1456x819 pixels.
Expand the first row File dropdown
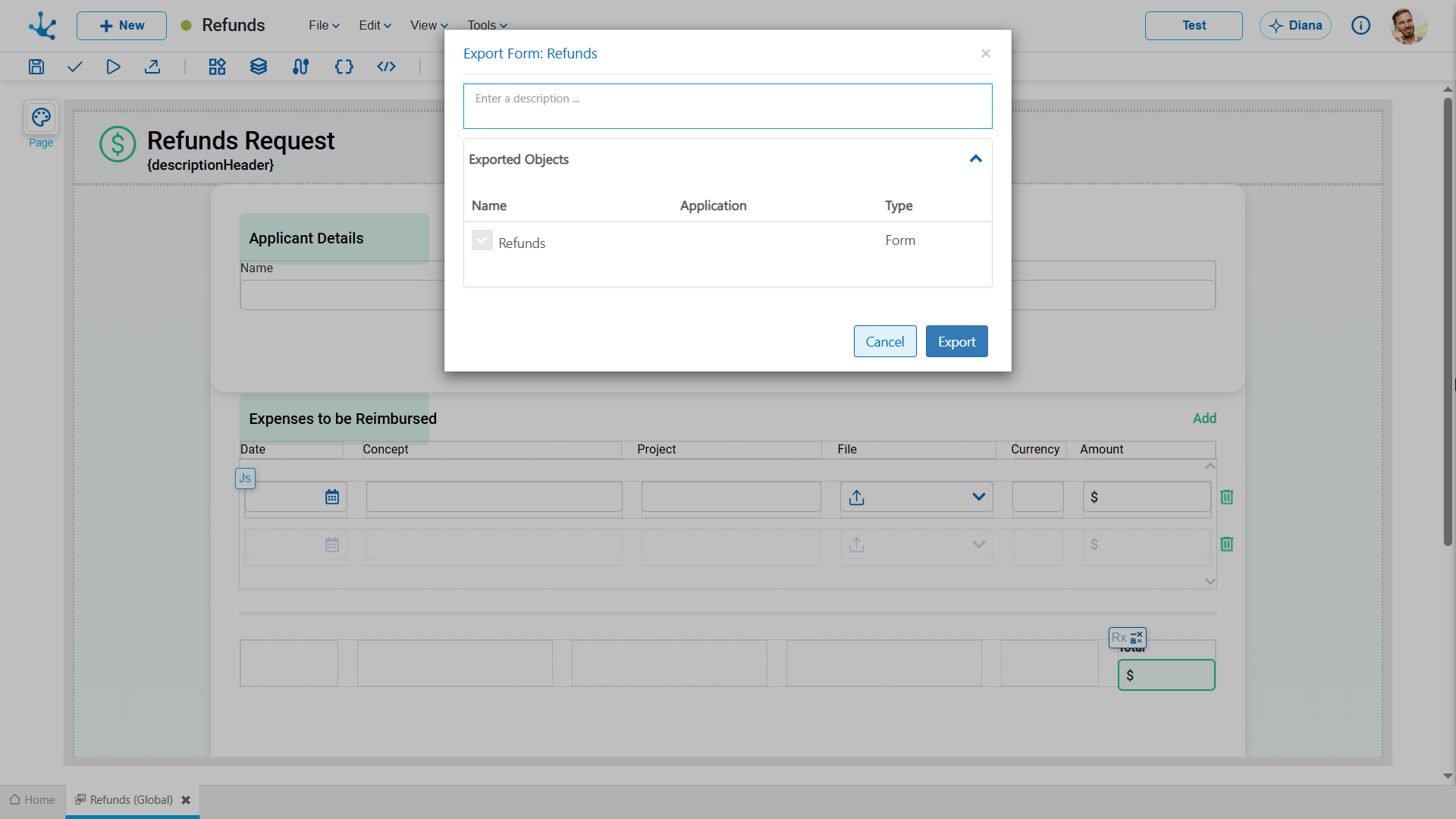[x=979, y=497]
